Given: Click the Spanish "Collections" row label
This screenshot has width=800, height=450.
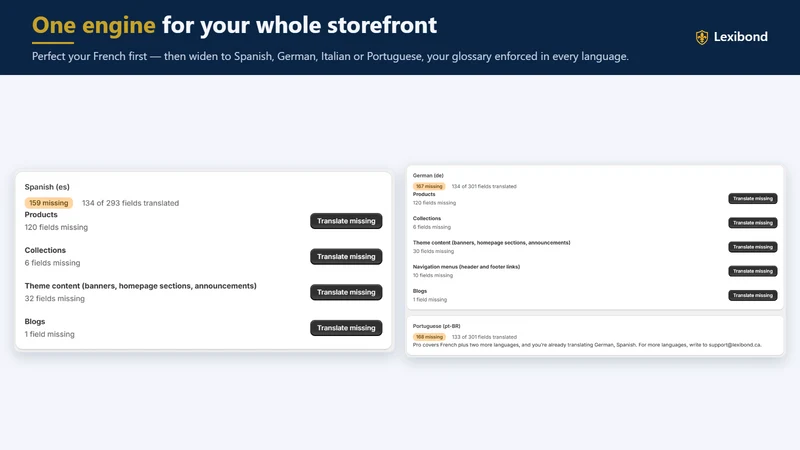Looking at the screenshot, I should [45, 250].
